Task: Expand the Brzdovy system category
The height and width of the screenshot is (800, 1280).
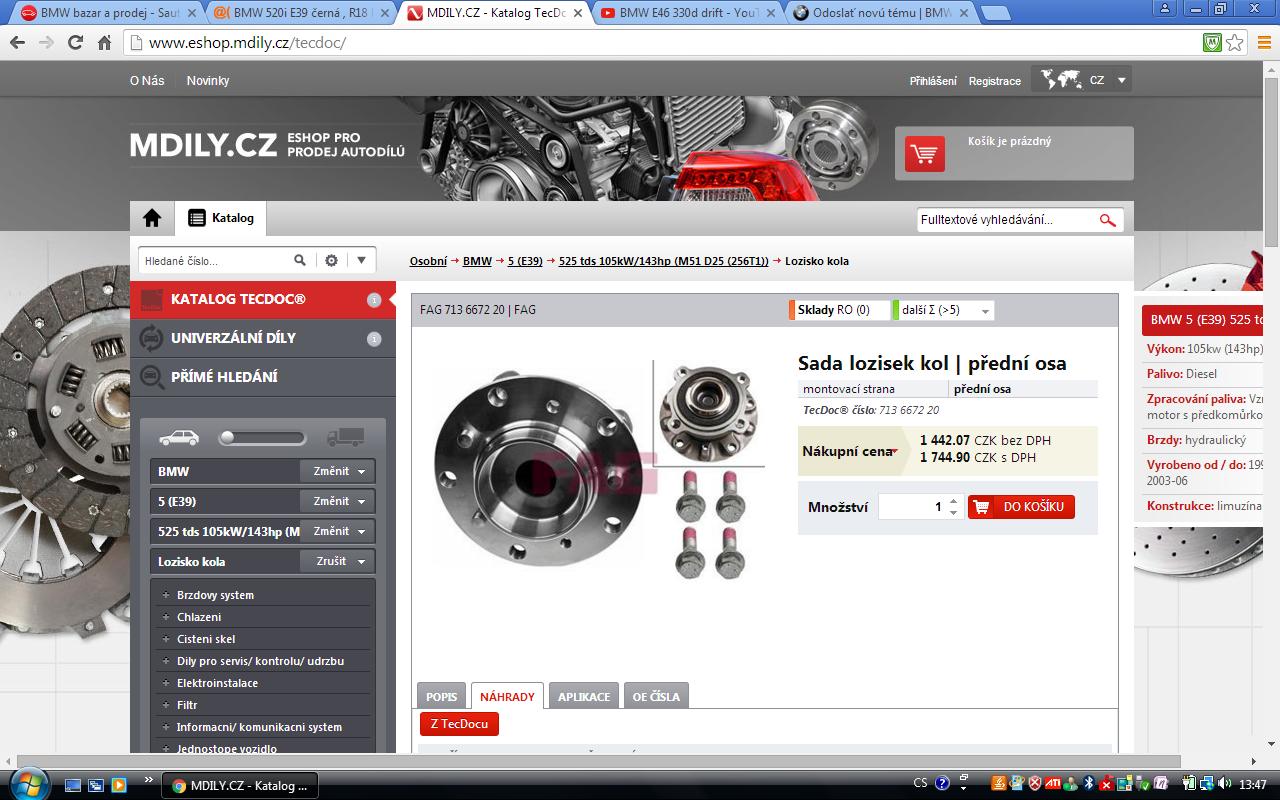Action: [x=166, y=595]
